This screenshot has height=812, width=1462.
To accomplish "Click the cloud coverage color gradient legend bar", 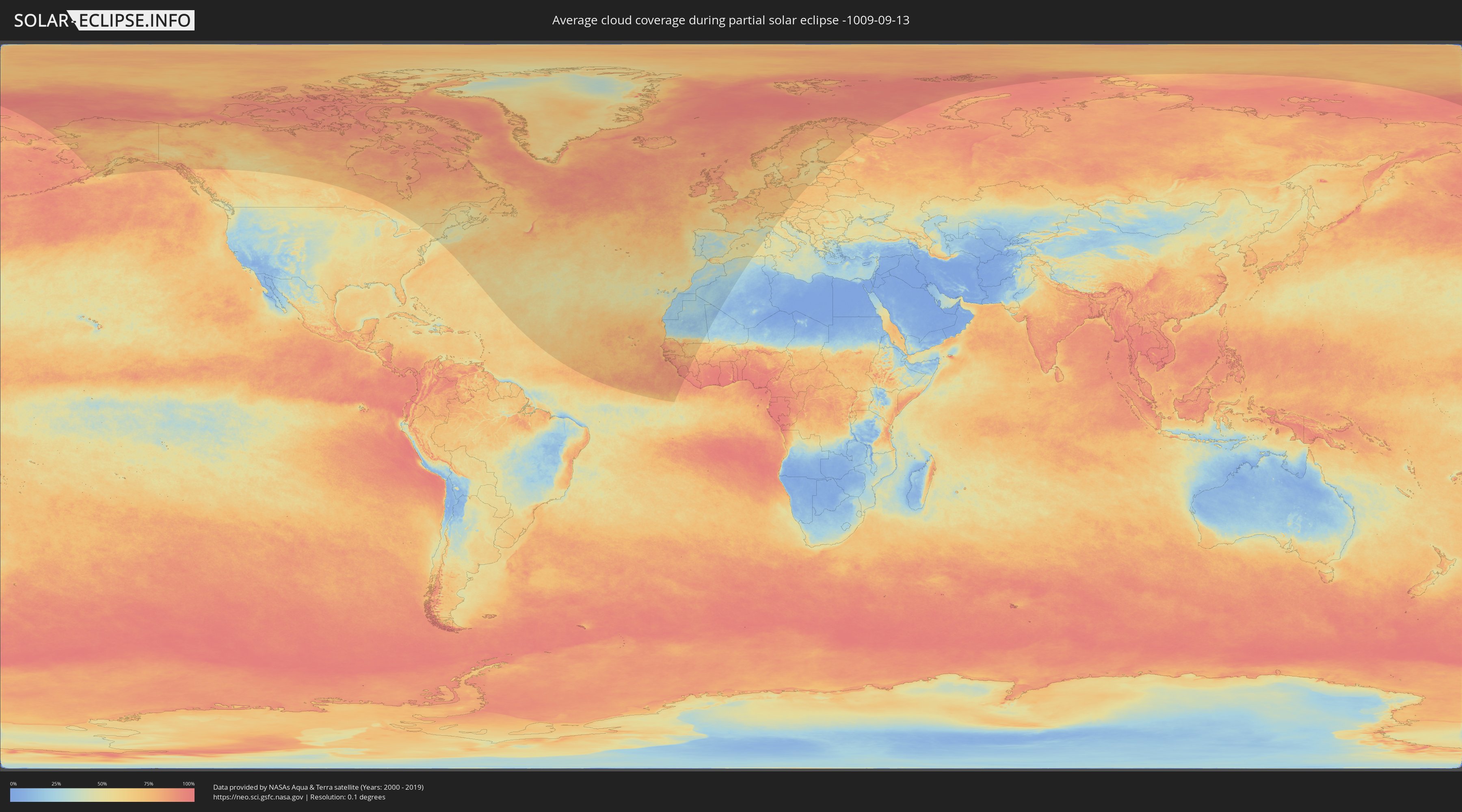I will [x=102, y=795].
